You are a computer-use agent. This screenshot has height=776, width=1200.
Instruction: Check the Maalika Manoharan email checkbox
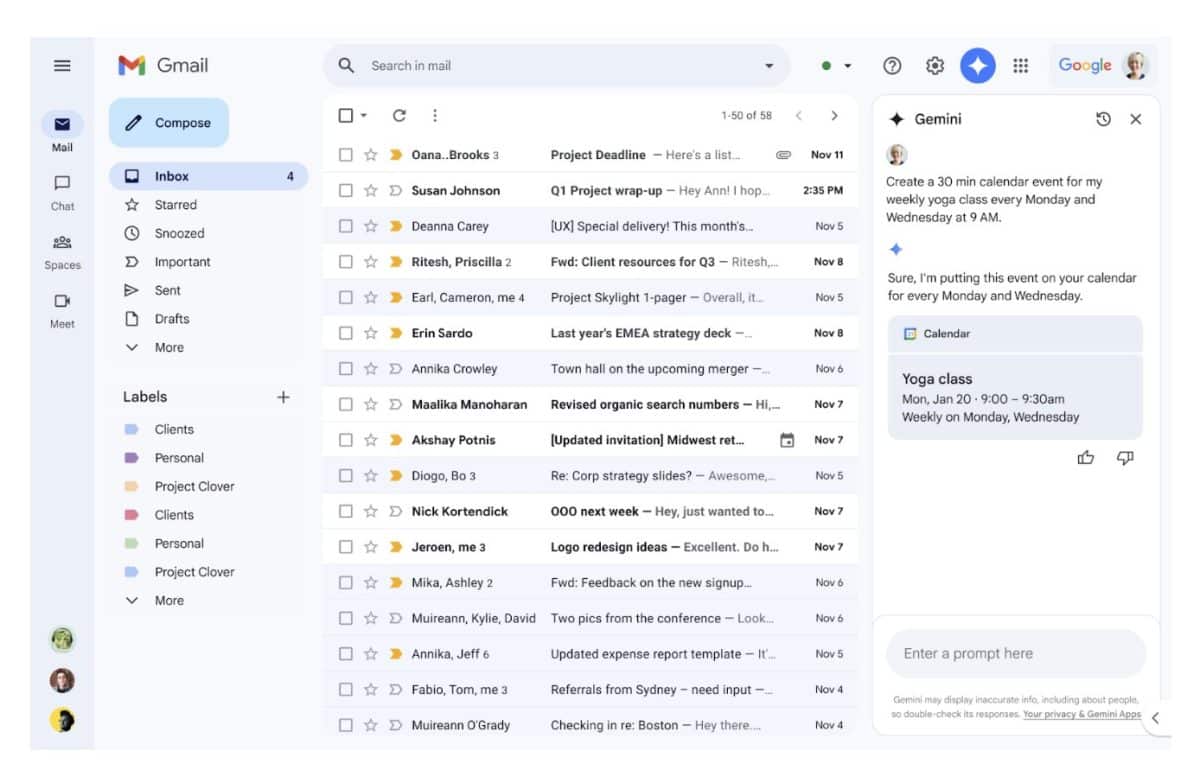[345, 404]
